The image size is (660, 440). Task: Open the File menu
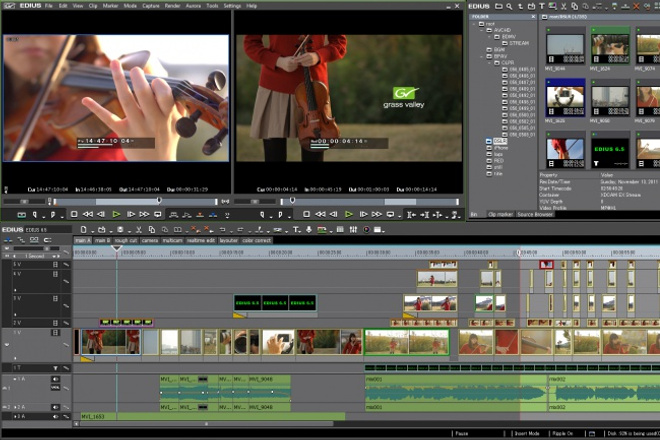tap(49, 6)
